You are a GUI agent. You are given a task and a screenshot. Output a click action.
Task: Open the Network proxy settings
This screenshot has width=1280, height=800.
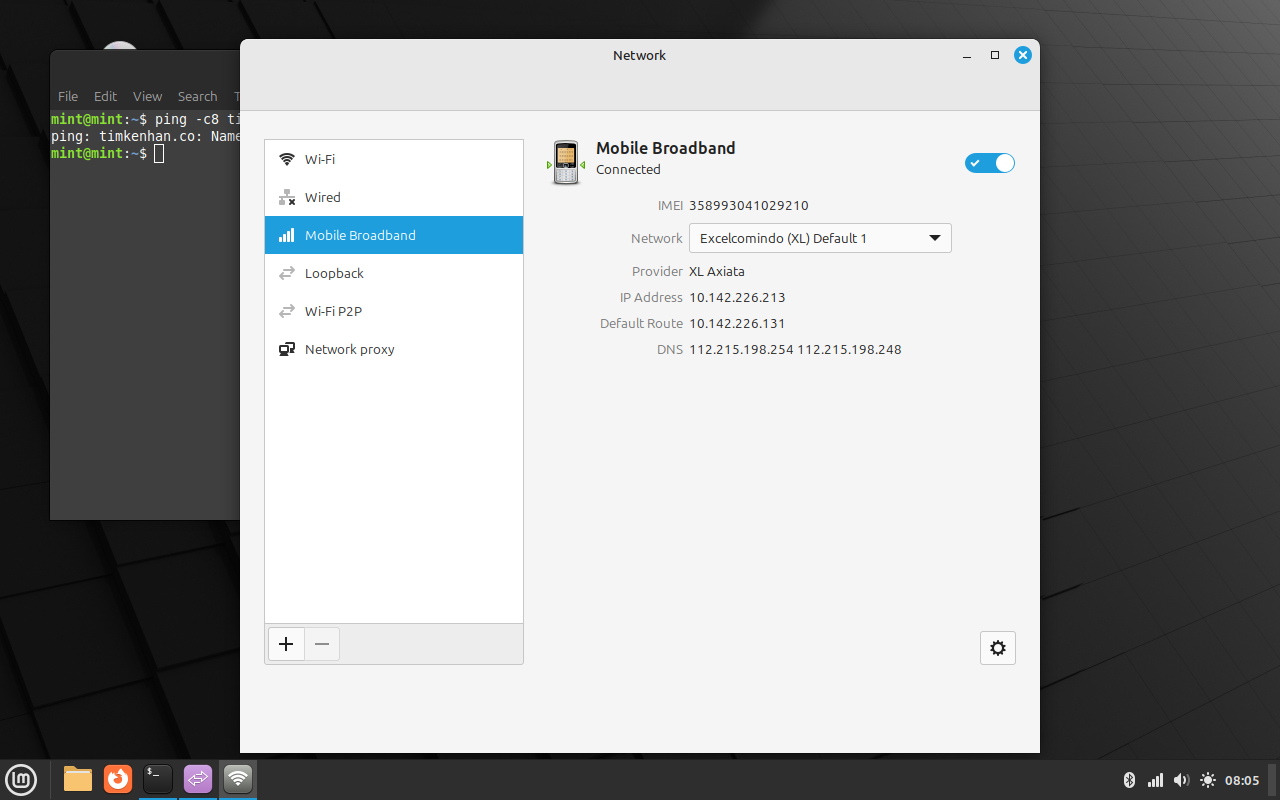click(349, 349)
